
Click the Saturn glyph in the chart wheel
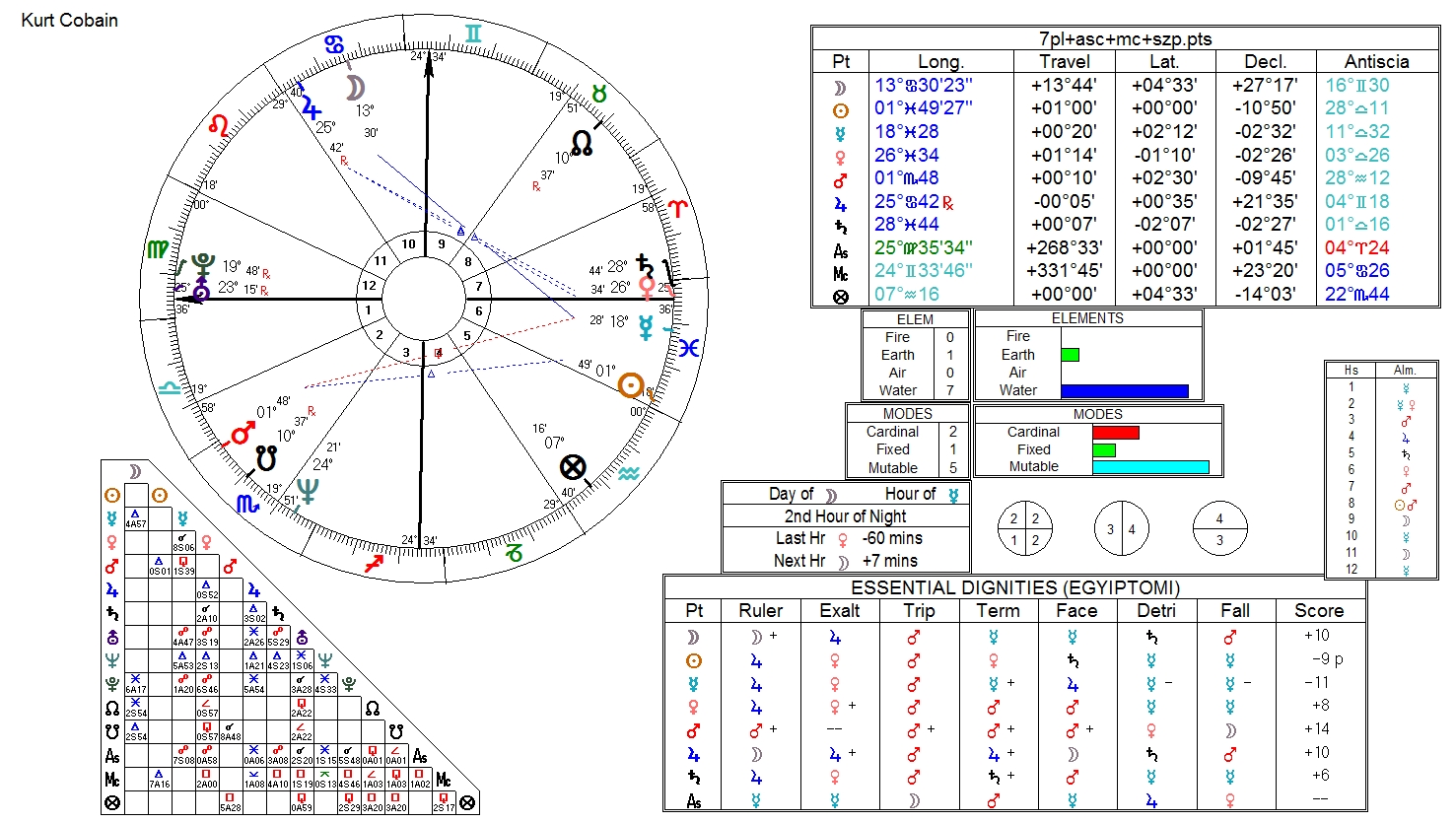pyautogui.click(x=646, y=264)
